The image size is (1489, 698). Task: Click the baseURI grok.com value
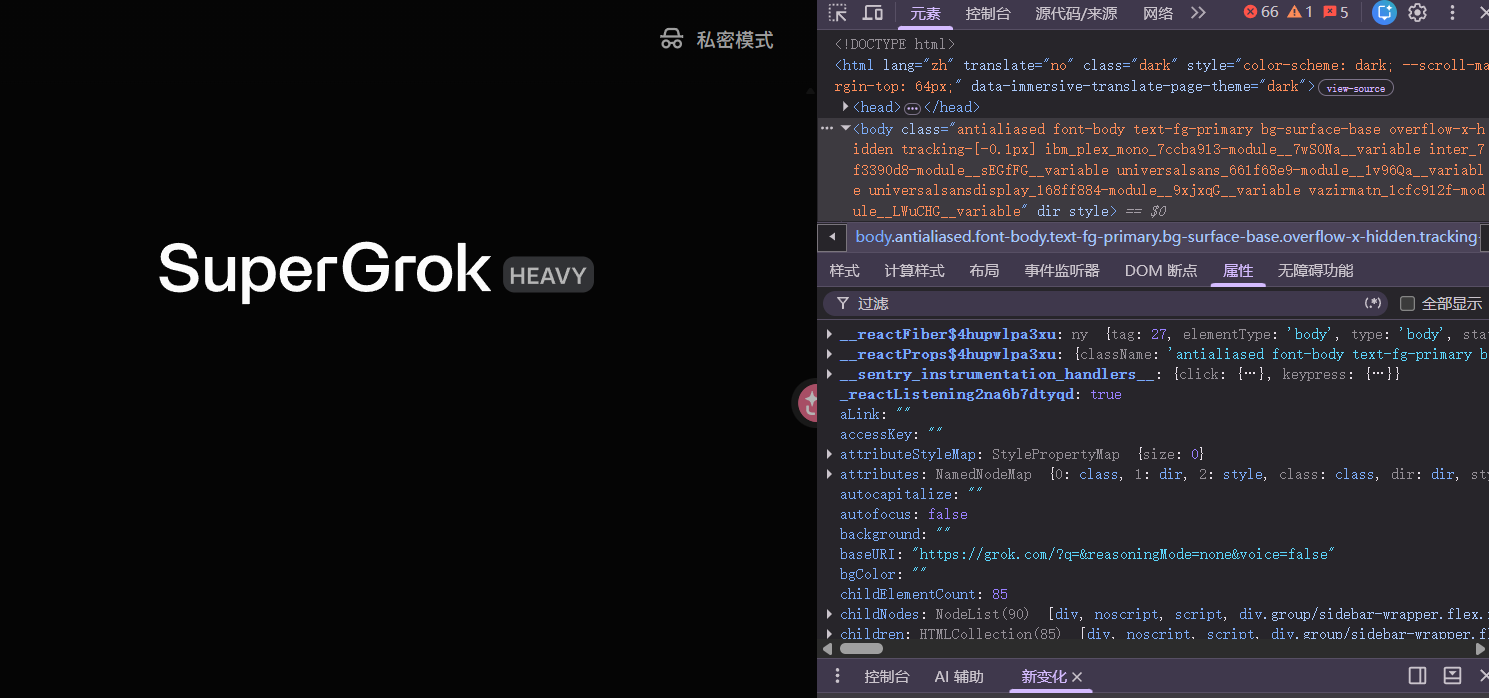[x=1123, y=554]
